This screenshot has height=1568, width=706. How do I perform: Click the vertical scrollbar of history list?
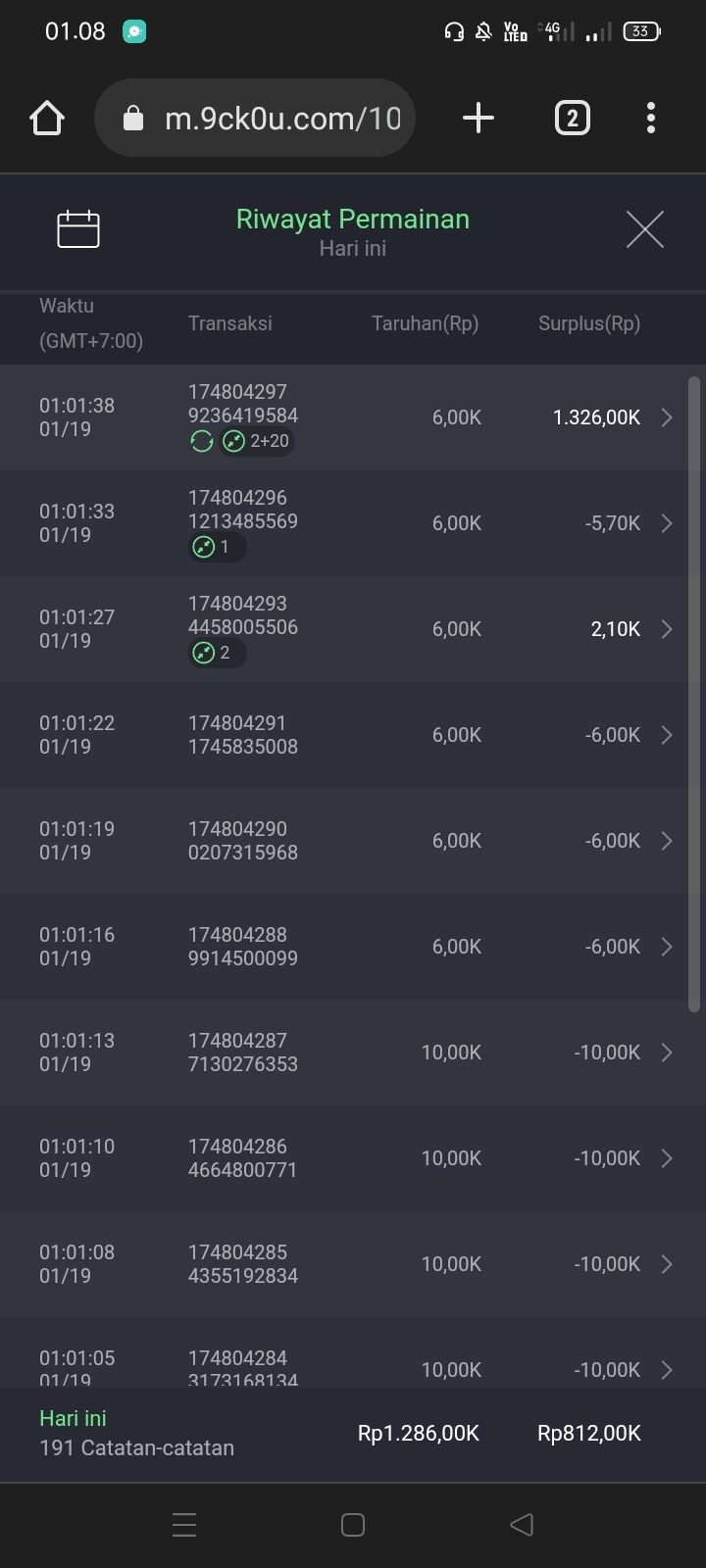click(694, 686)
